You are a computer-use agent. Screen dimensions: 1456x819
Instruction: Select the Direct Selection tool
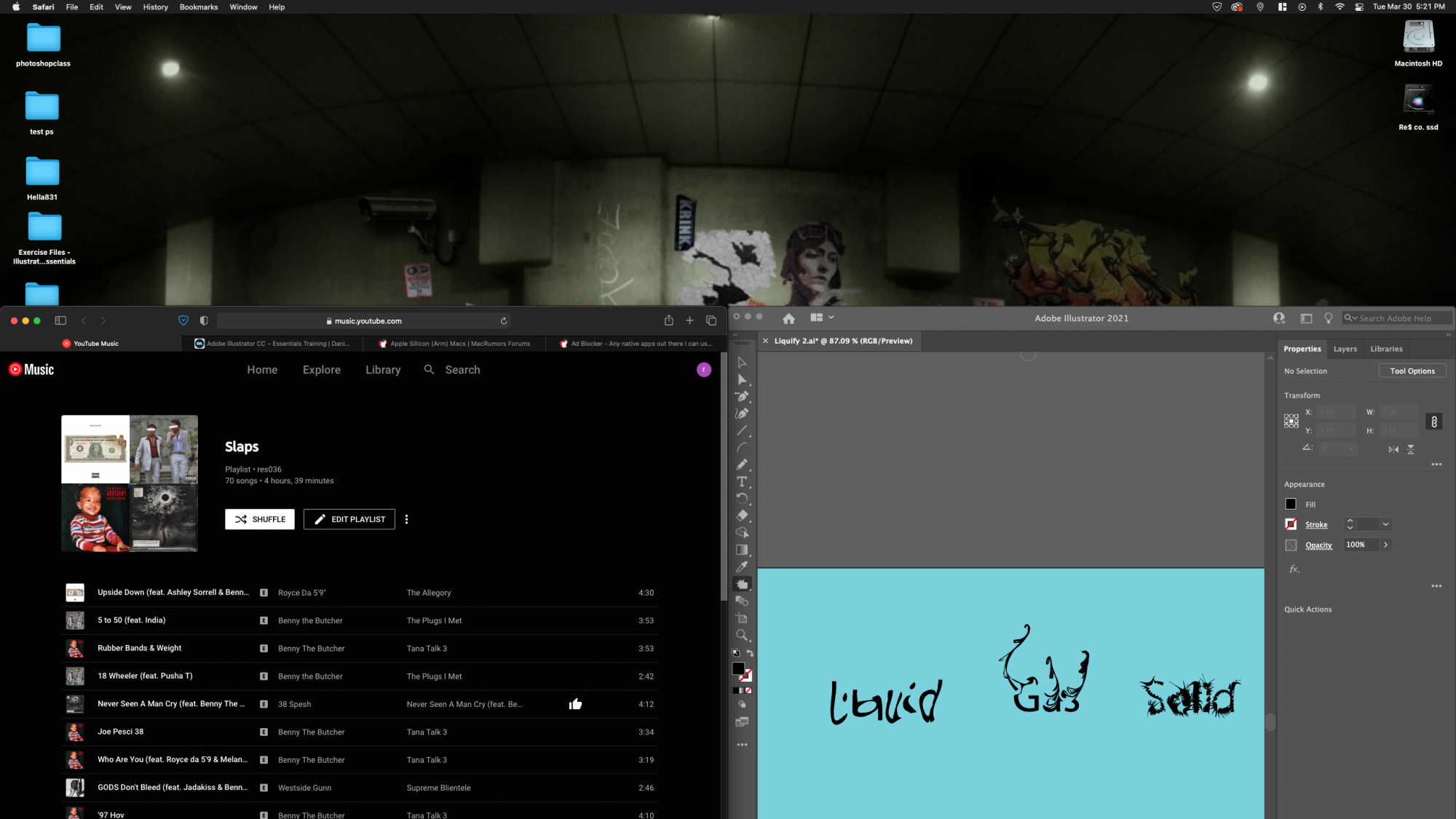tap(742, 379)
